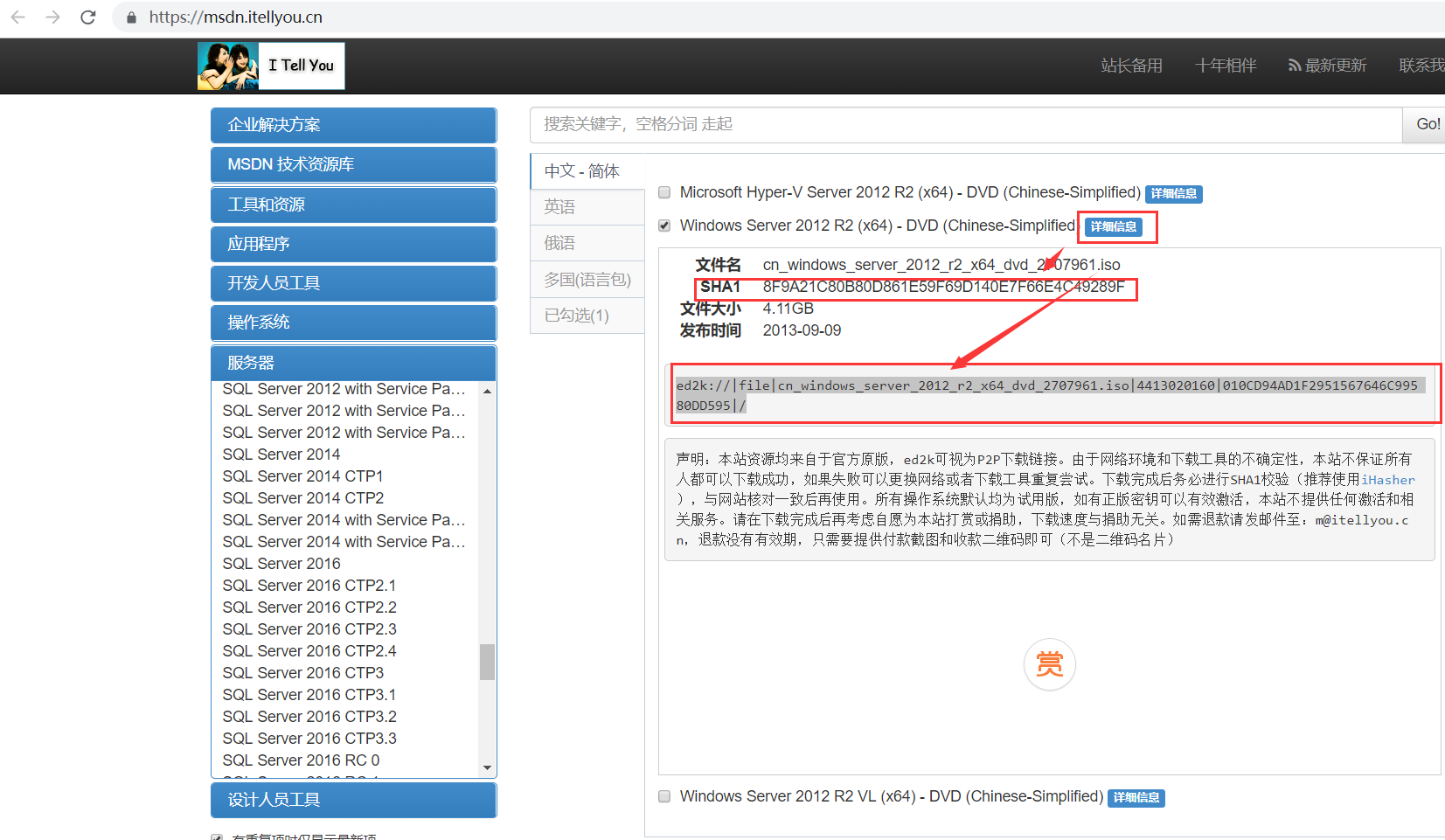The image size is (1445, 840).
Task: Check Microsoft Hyper-V Server 2012 R2 checkbox
Action: click(x=664, y=192)
